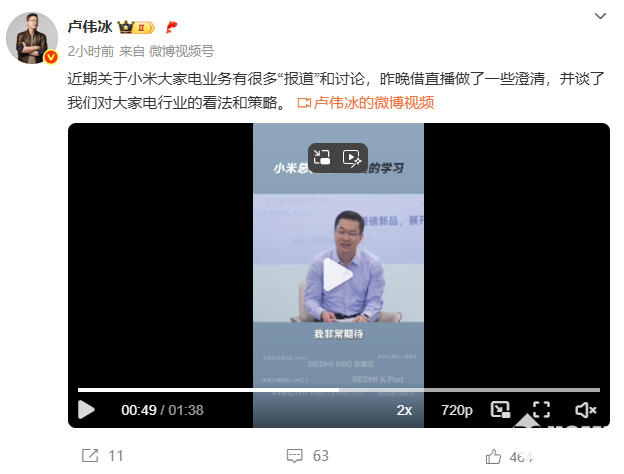This screenshot has height=474, width=624.
Task: Open the 卢伟冰的微博视频 link
Action: point(366,103)
